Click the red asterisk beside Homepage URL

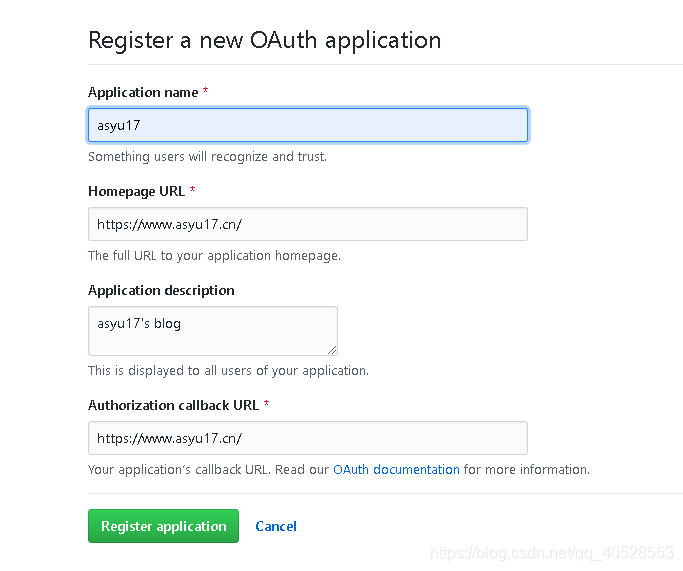pos(192,189)
